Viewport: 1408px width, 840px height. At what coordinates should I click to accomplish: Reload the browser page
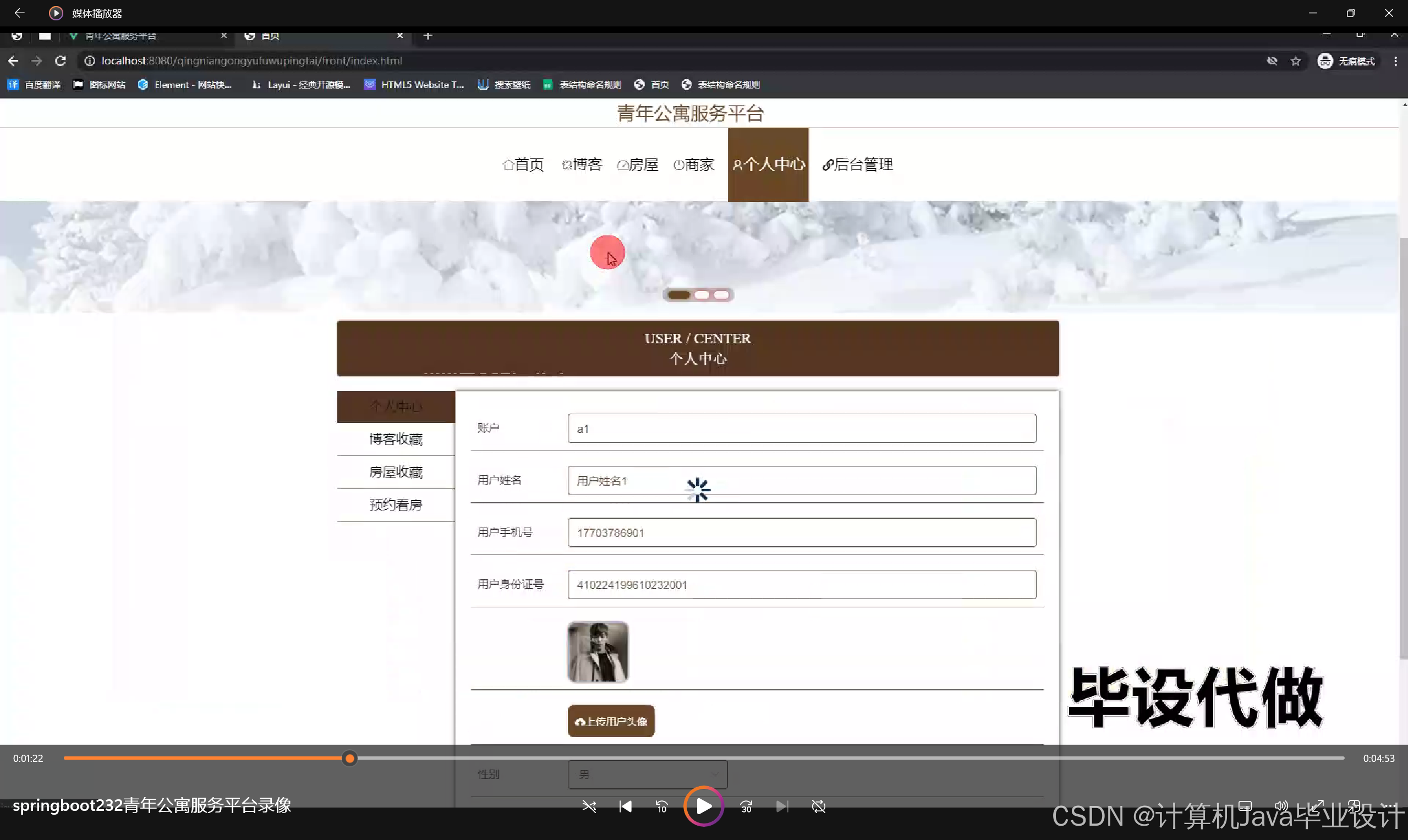[61, 61]
